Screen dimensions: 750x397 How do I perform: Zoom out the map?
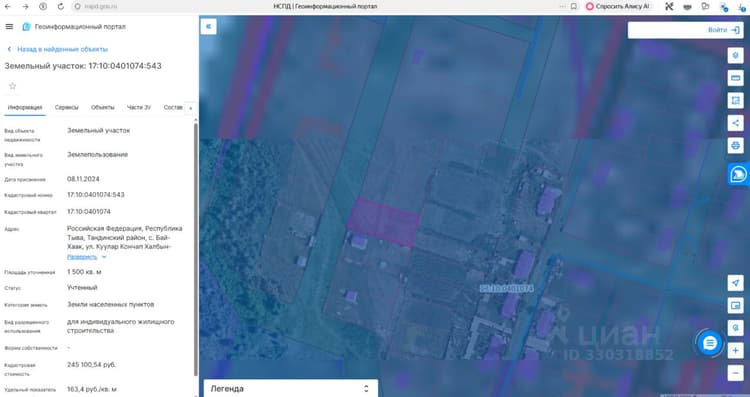coord(736,373)
